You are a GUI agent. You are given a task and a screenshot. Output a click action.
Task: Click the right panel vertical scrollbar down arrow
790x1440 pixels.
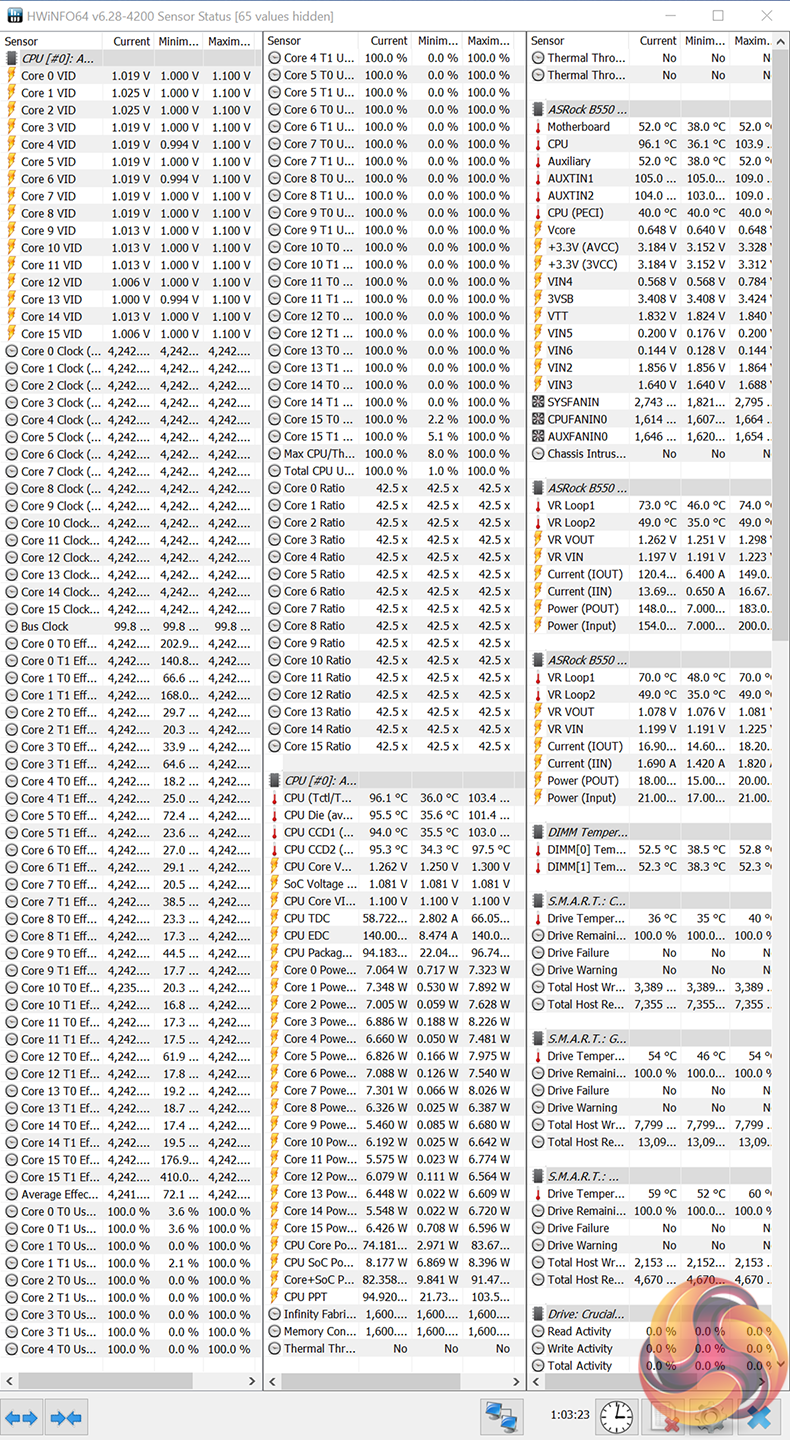point(781,1362)
